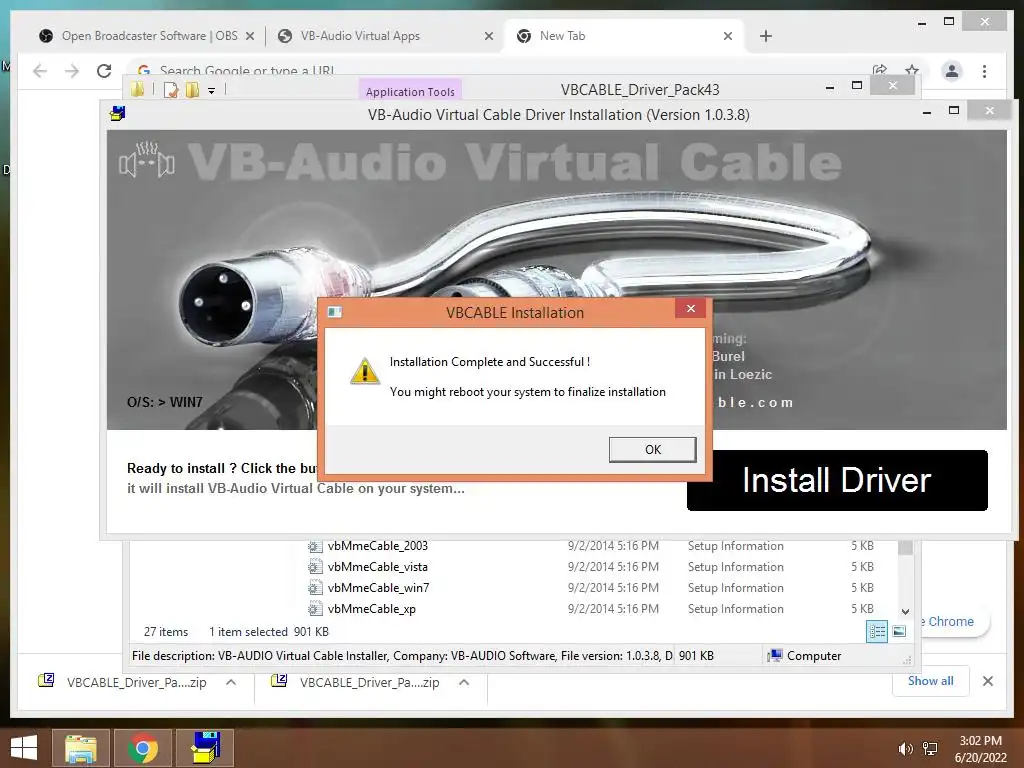This screenshot has height=768, width=1024.
Task: Click the 27 items status text
Action: point(166,632)
